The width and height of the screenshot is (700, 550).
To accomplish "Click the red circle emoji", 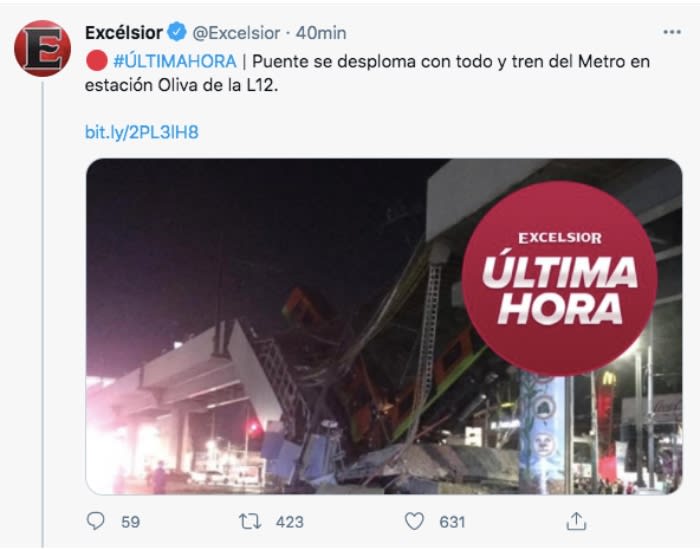I will pos(97,61).
